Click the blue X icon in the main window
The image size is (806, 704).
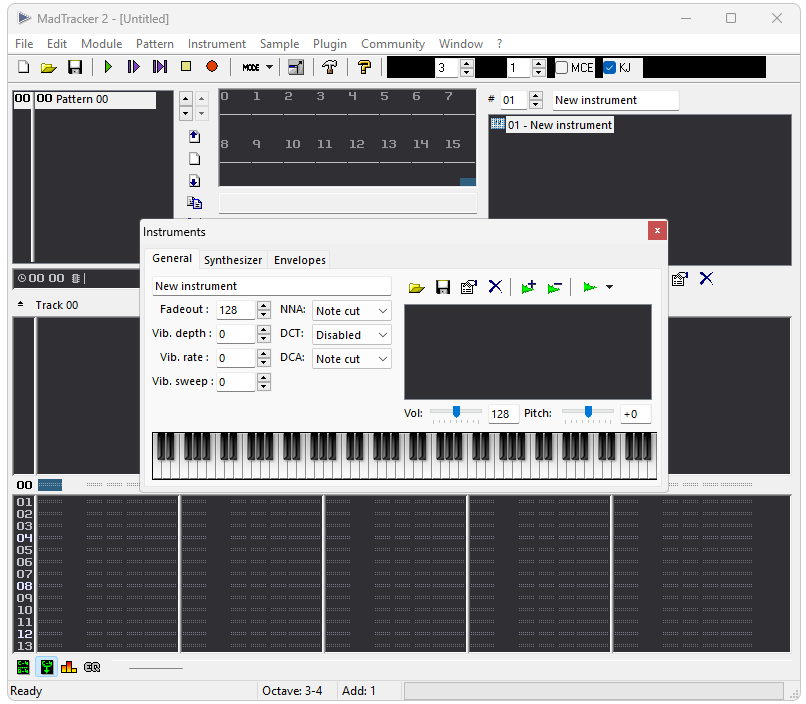[706, 279]
